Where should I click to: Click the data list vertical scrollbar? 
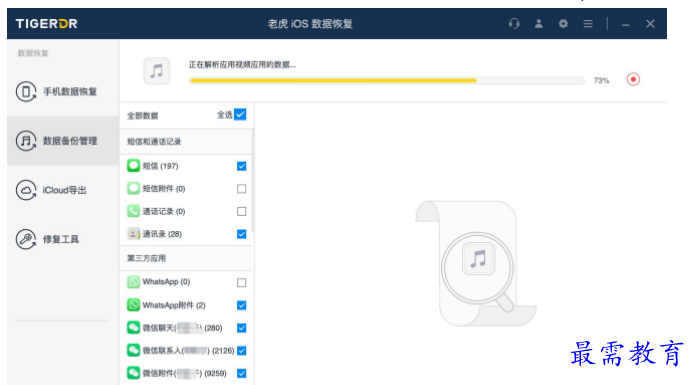click(x=252, y=181)
